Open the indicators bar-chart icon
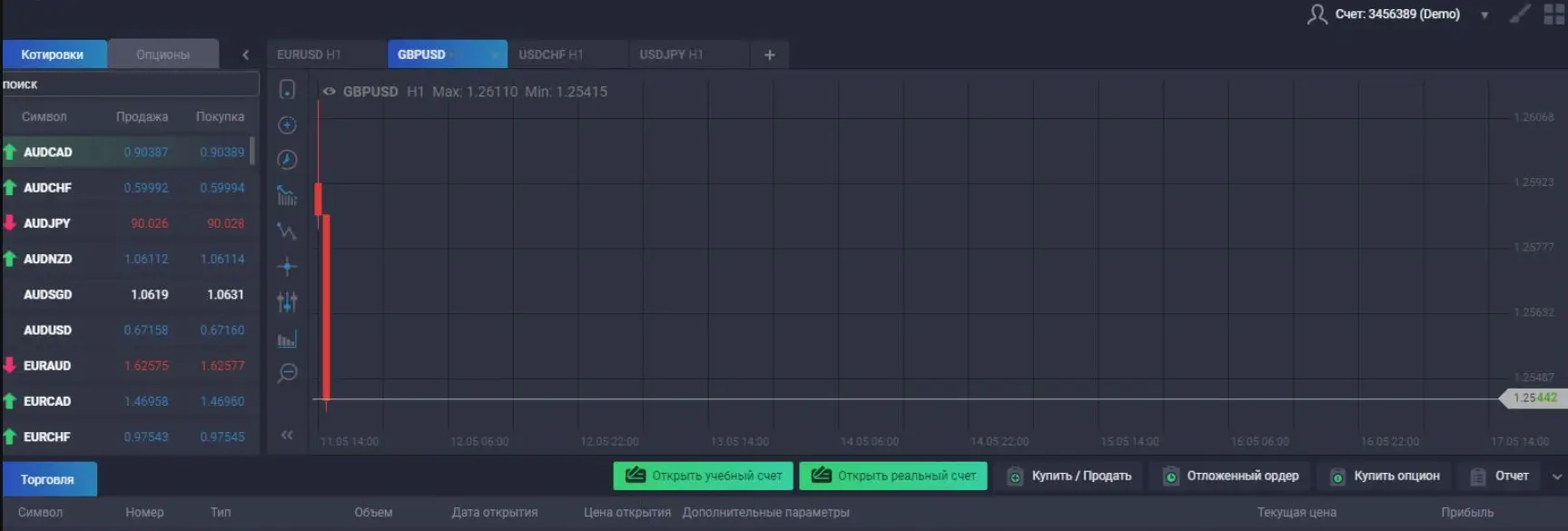The image size is (1568, 531). 287,339
